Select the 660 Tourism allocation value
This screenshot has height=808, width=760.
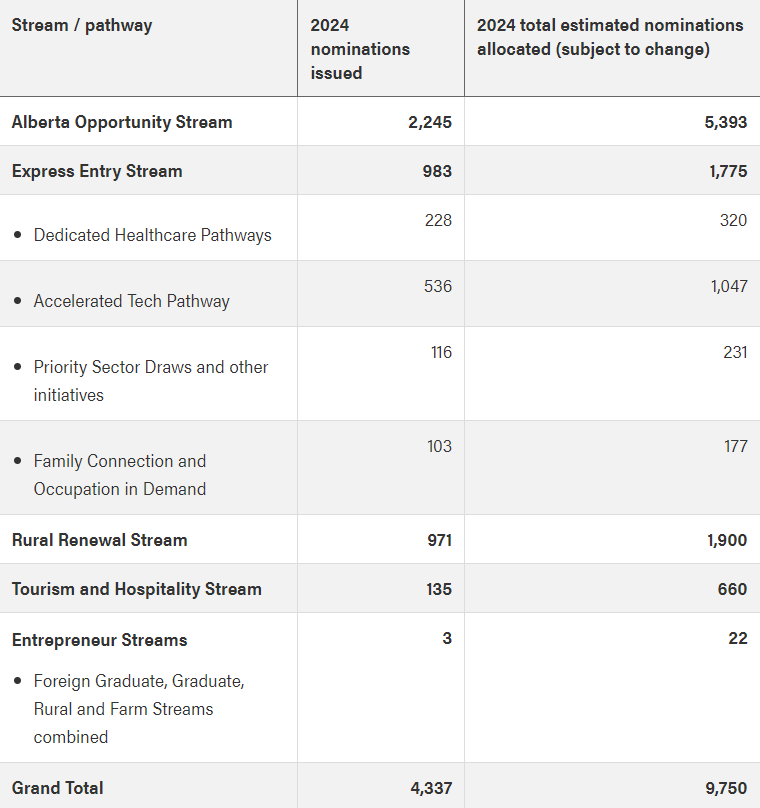(732, 589)
